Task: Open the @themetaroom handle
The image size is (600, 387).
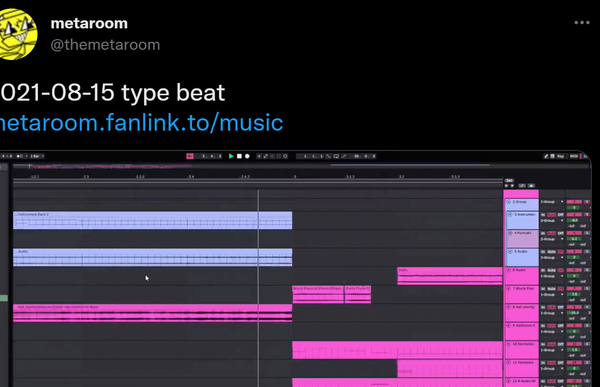Action: coord(105,45)
